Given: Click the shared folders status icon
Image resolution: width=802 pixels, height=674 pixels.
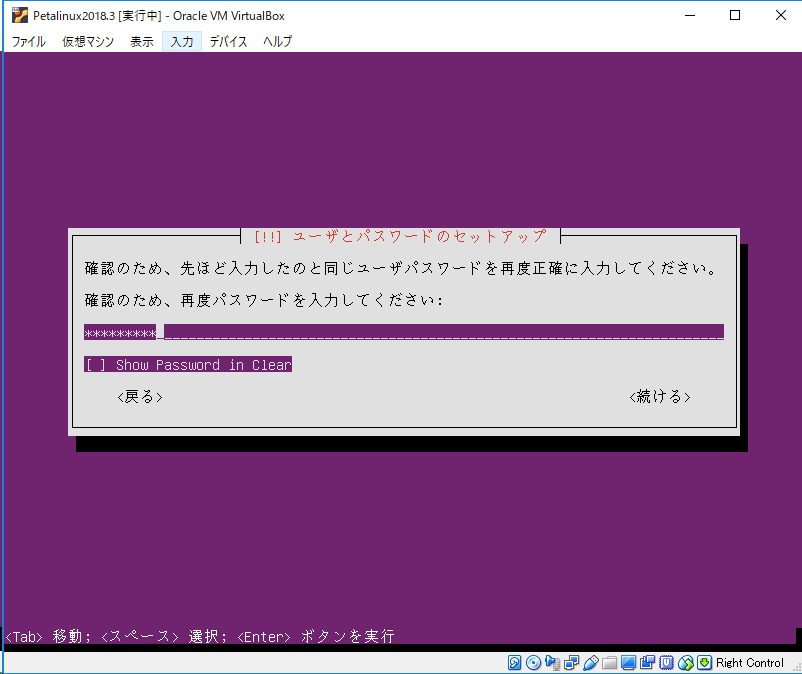Looking at the screenshot, I should pyautogui.click(x=609, y=662).
